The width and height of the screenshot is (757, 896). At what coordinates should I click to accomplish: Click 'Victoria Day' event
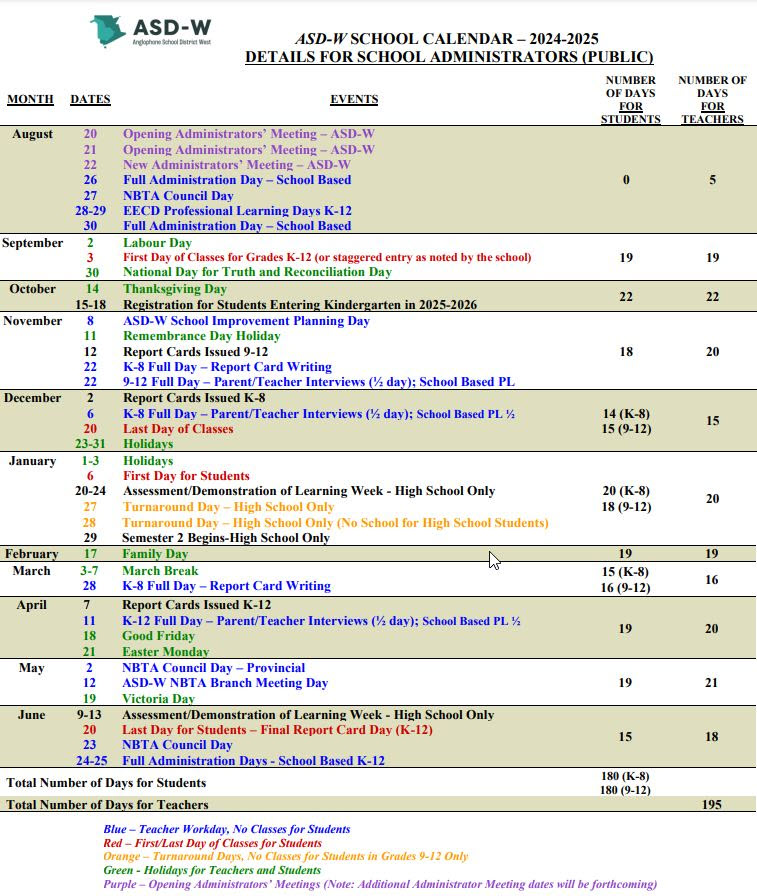tap(158, 698)
